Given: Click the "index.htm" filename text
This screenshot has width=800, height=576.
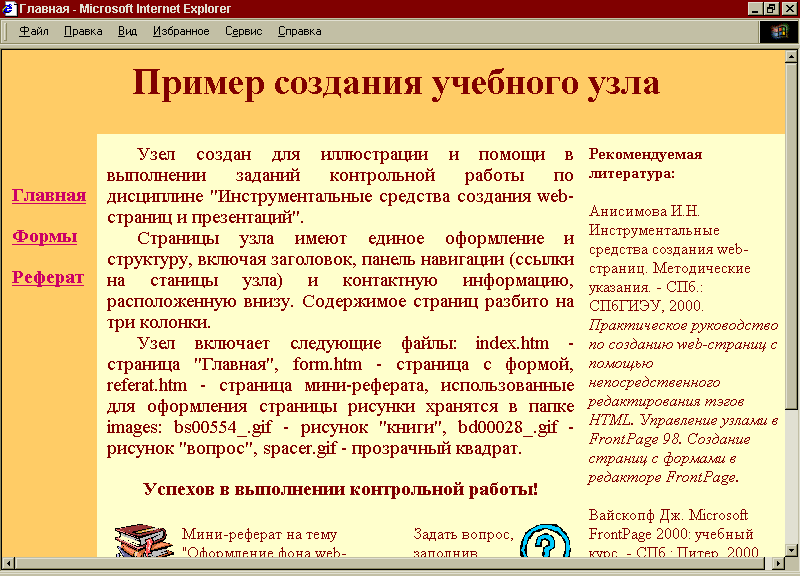Looking at the screenshot, I should 512,343.
